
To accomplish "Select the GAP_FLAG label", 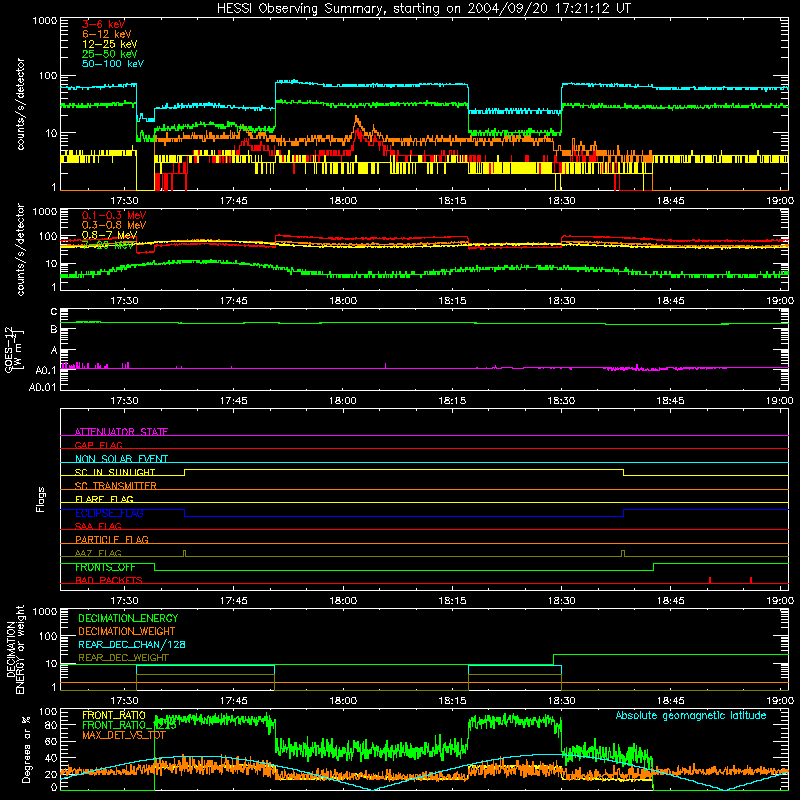I will (98, 445).
